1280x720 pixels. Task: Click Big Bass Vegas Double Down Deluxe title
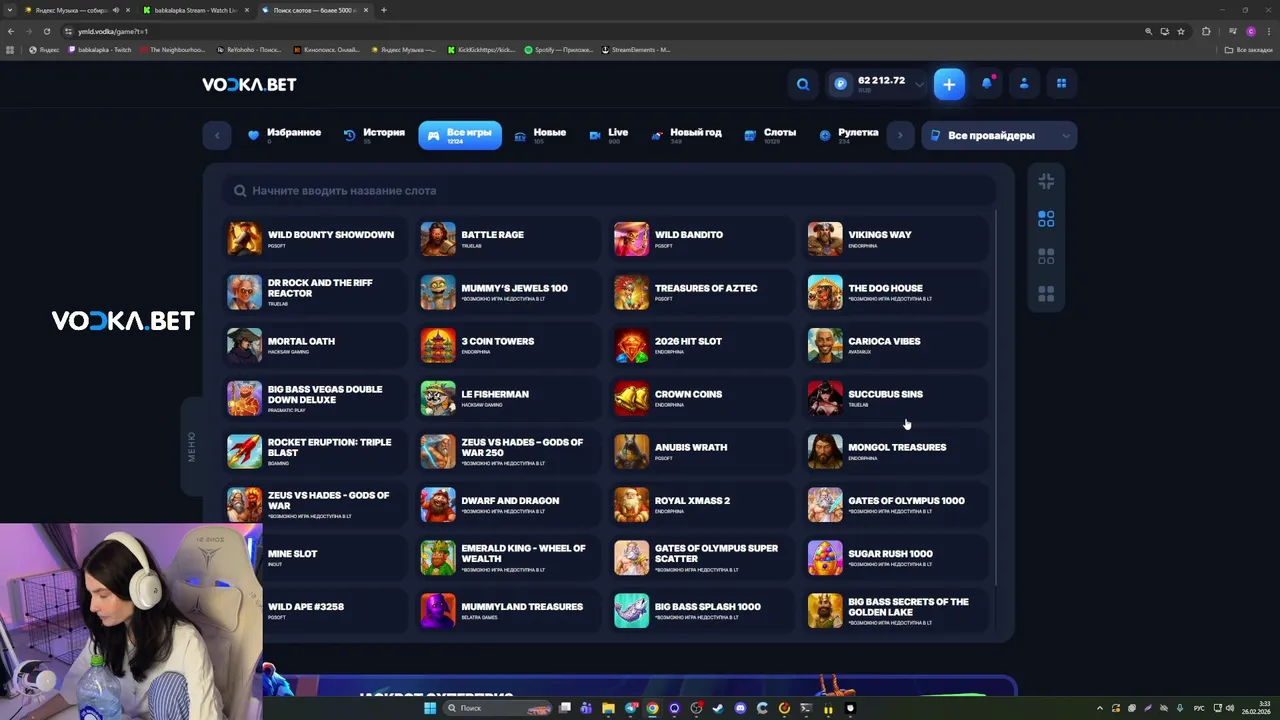(325, 394)
